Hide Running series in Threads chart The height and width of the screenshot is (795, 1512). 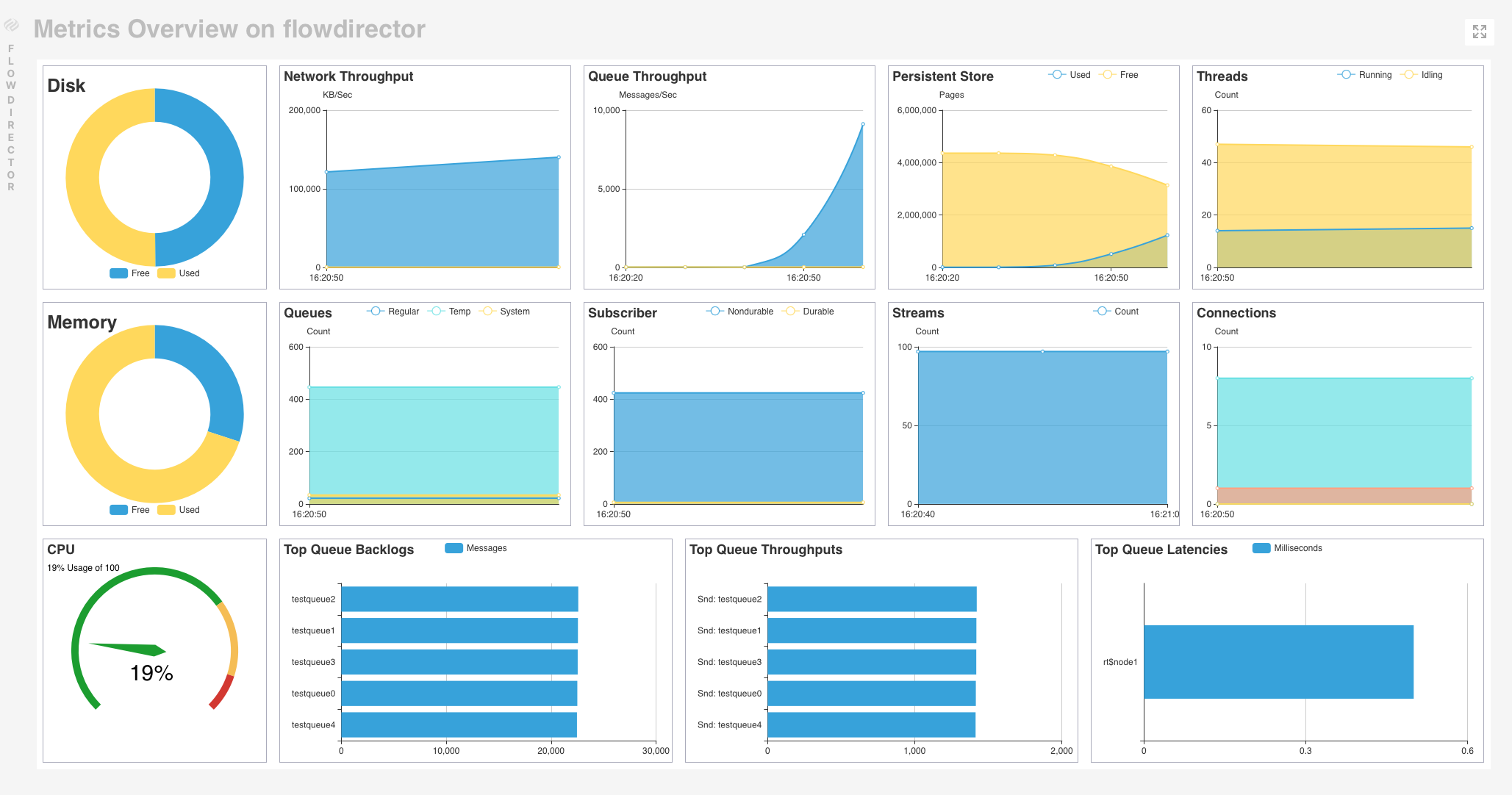[x=1346, y=75]
